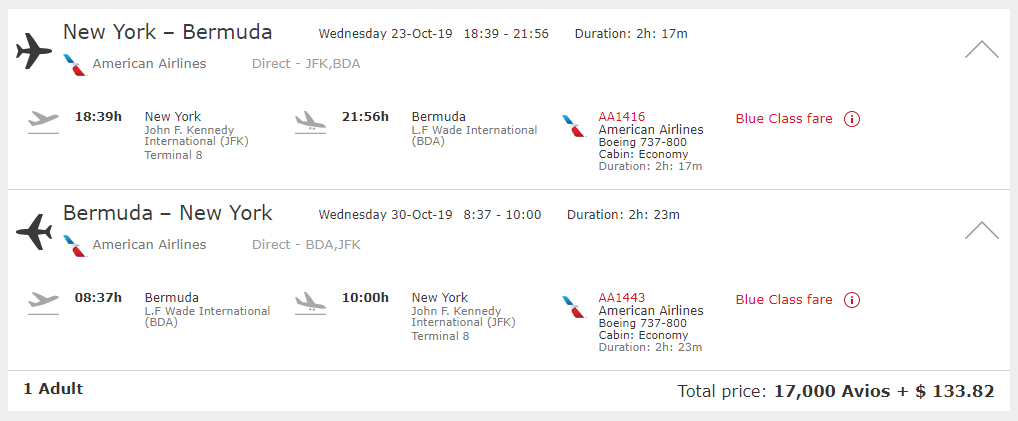Click the American Airlines logo under New York – Bermuda
1018x421 pixels.
75,65
